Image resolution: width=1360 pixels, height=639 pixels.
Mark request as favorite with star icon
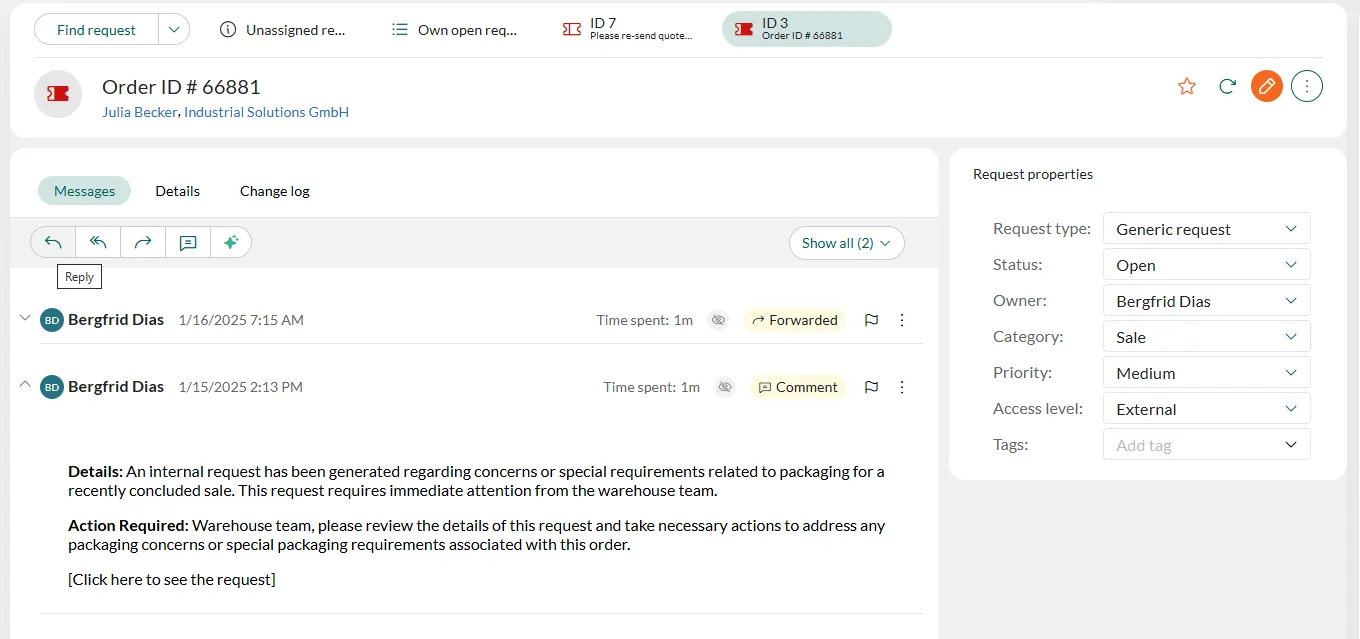coord(1187,86)
